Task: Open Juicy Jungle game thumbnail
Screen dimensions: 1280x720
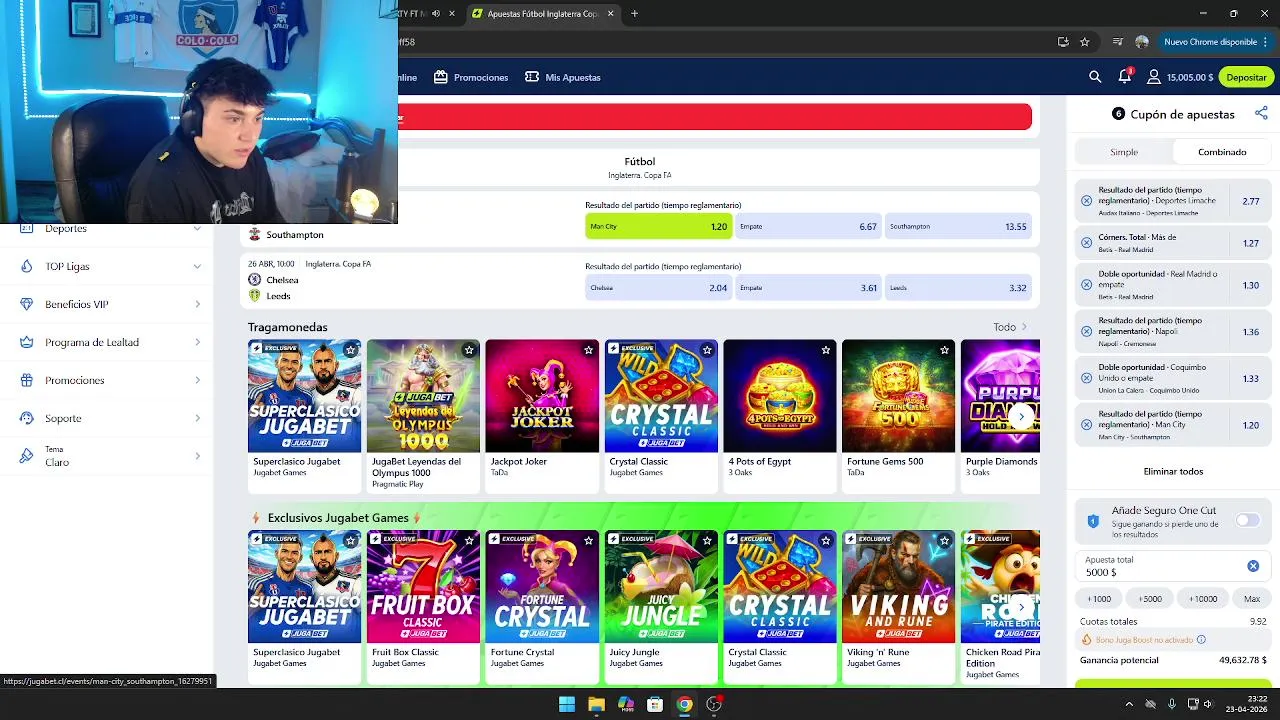Action: pos(661,586)
